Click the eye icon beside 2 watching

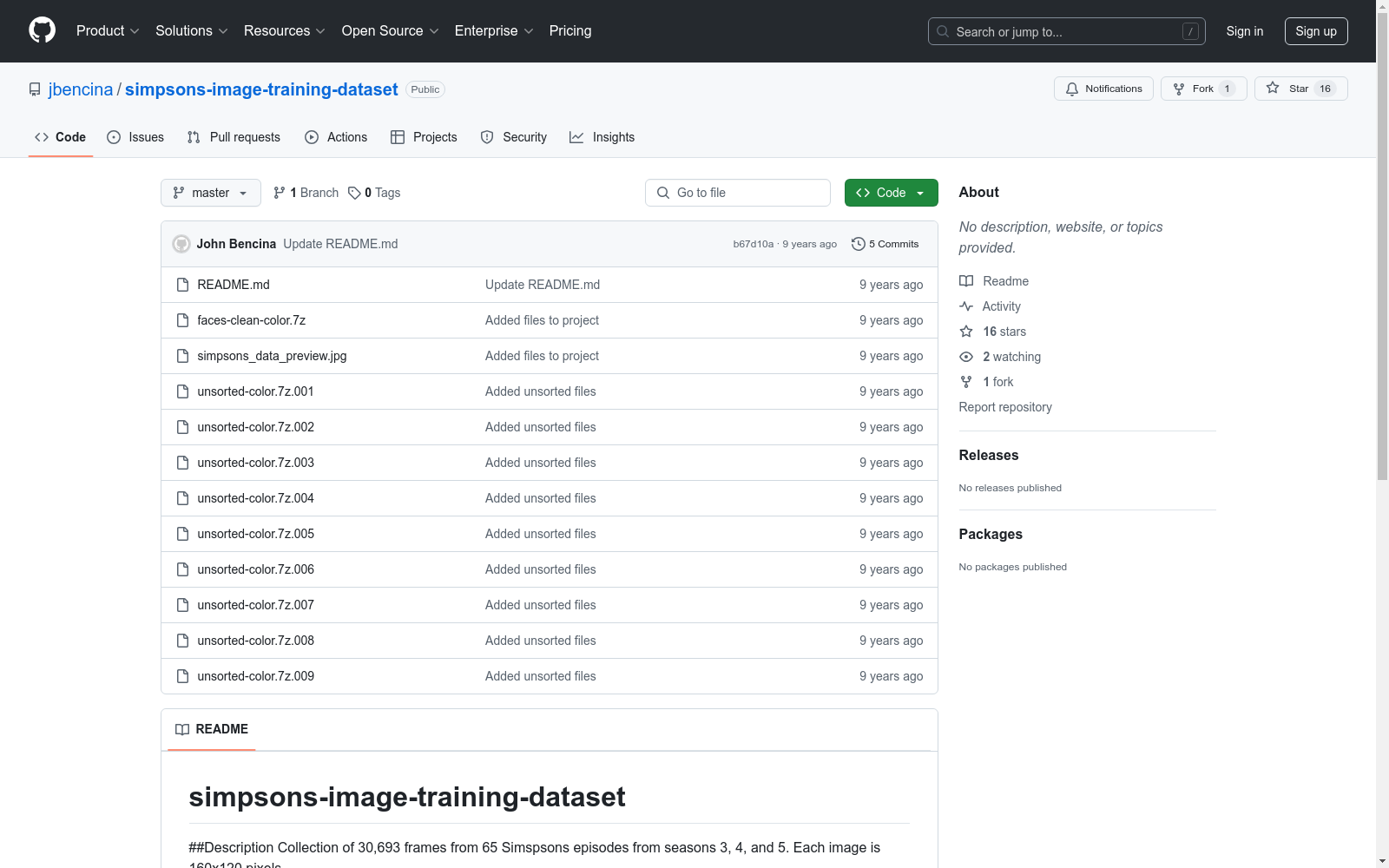click(966, 357)
